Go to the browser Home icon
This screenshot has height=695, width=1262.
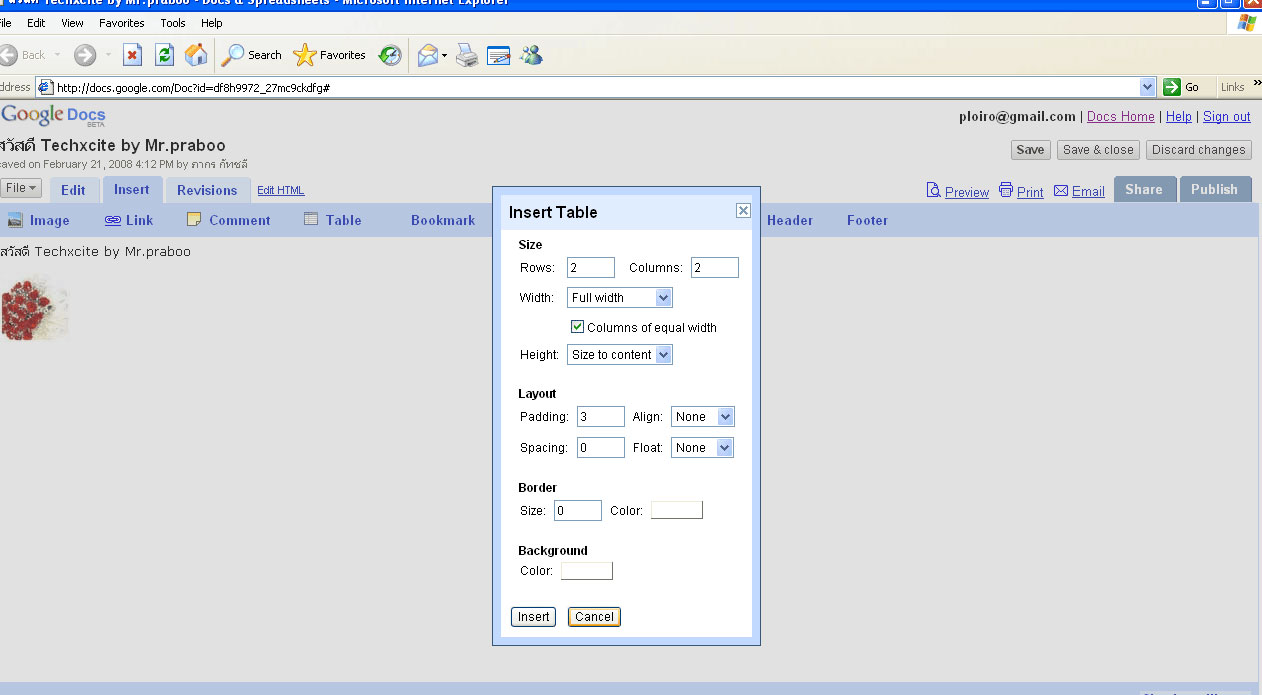tap(196, 55)
